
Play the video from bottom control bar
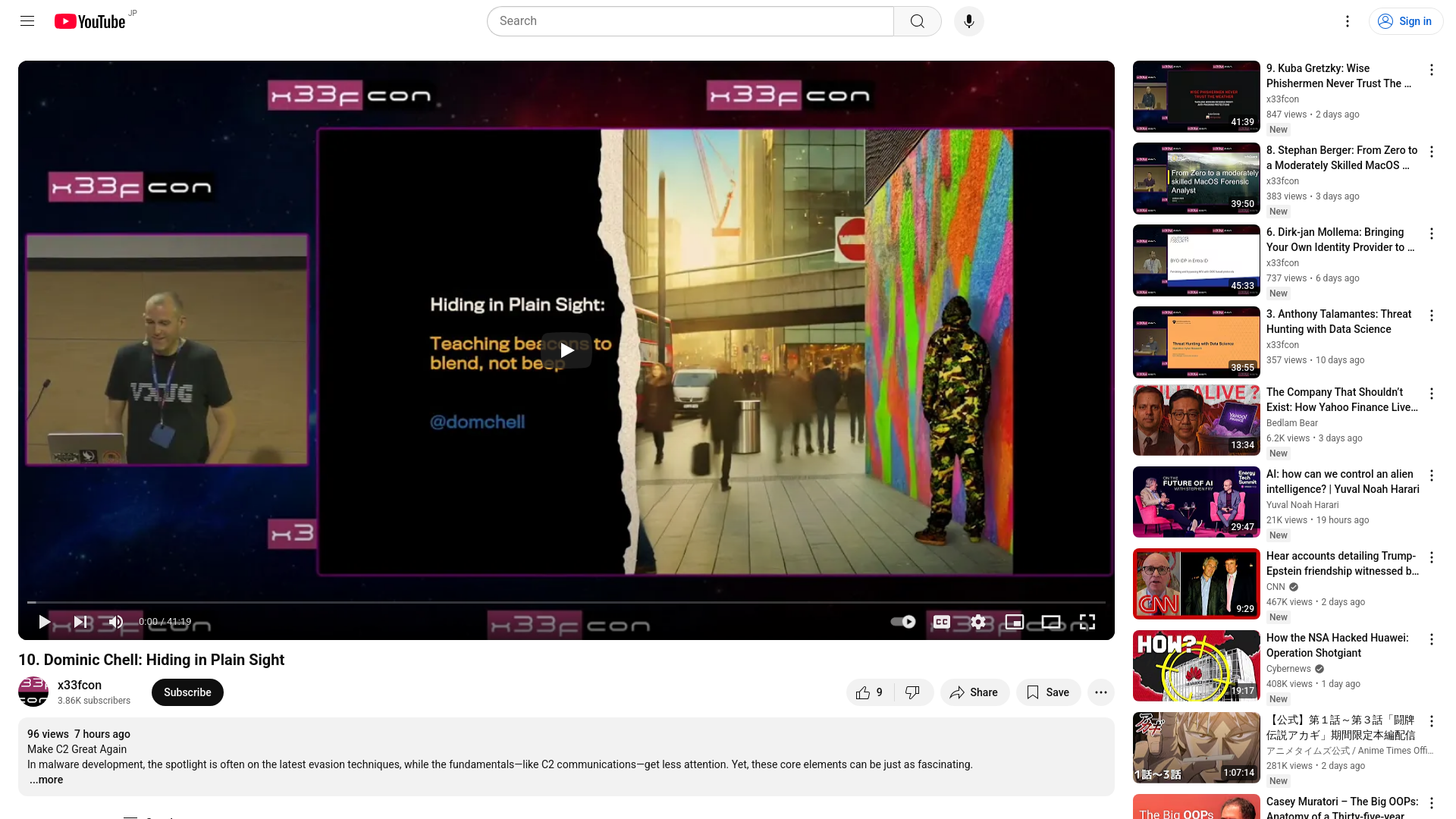[44, 622]
